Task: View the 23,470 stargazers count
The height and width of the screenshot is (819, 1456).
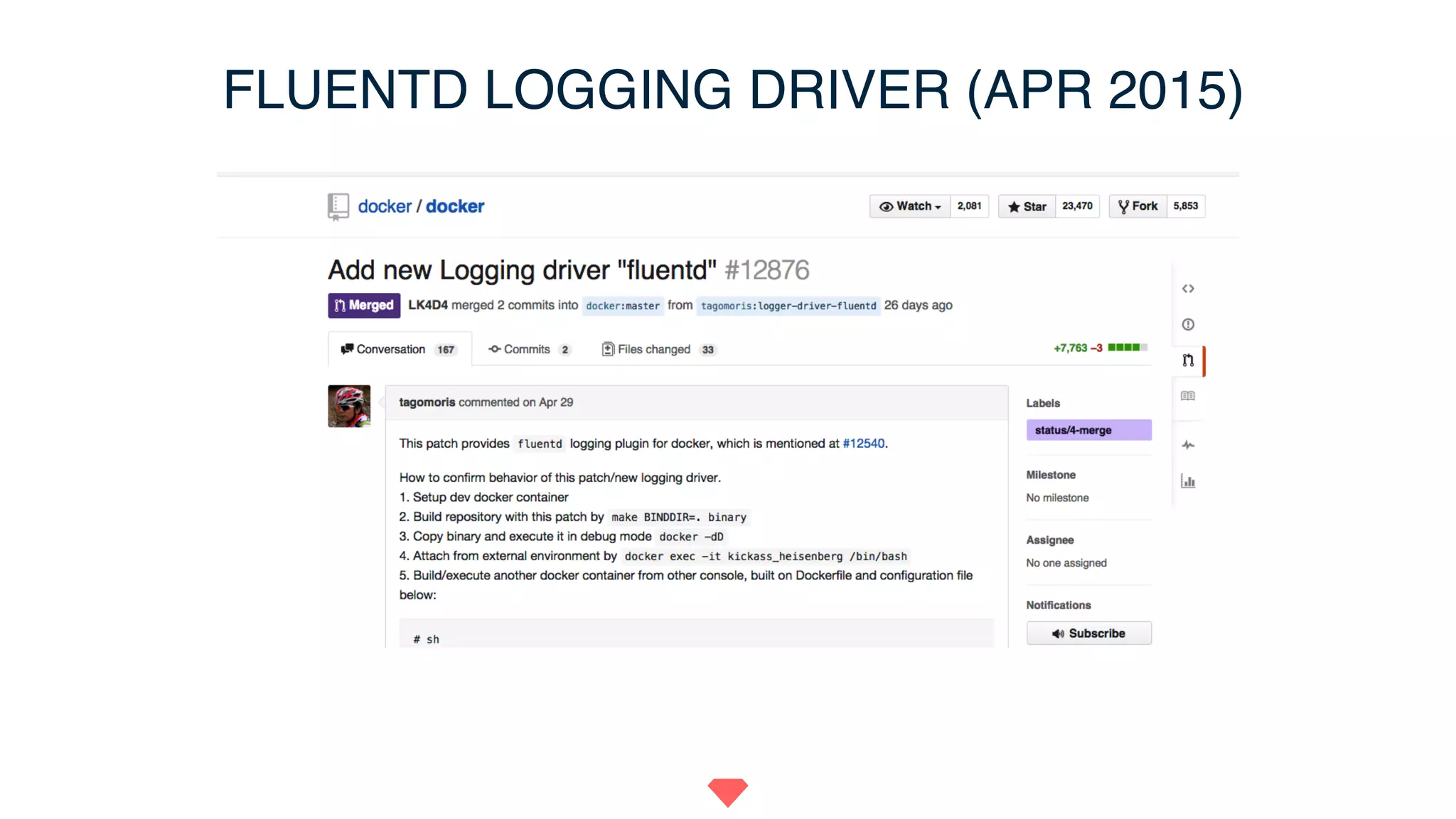Action: pos(1077,206)
